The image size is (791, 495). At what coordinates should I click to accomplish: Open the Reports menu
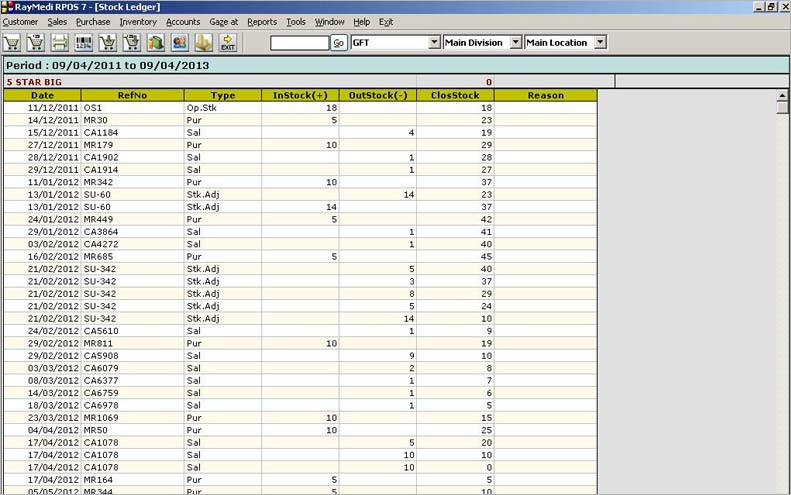click(262, 22)
